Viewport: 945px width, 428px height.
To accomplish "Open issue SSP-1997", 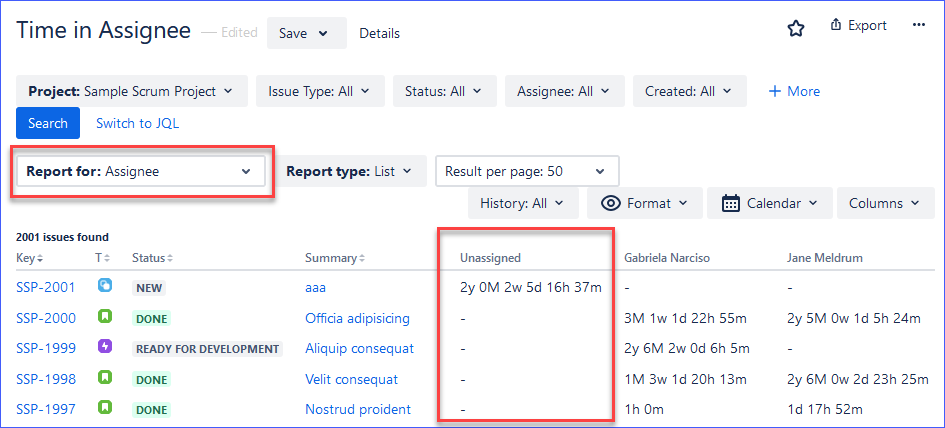I will pos(46,409).
